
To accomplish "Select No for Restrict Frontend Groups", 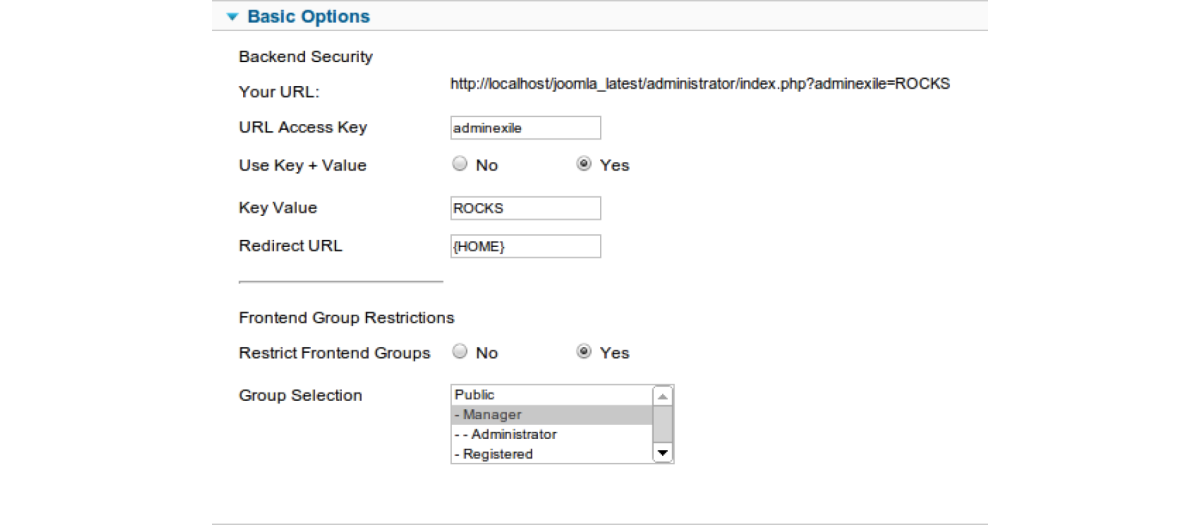I will click(460, 352).
